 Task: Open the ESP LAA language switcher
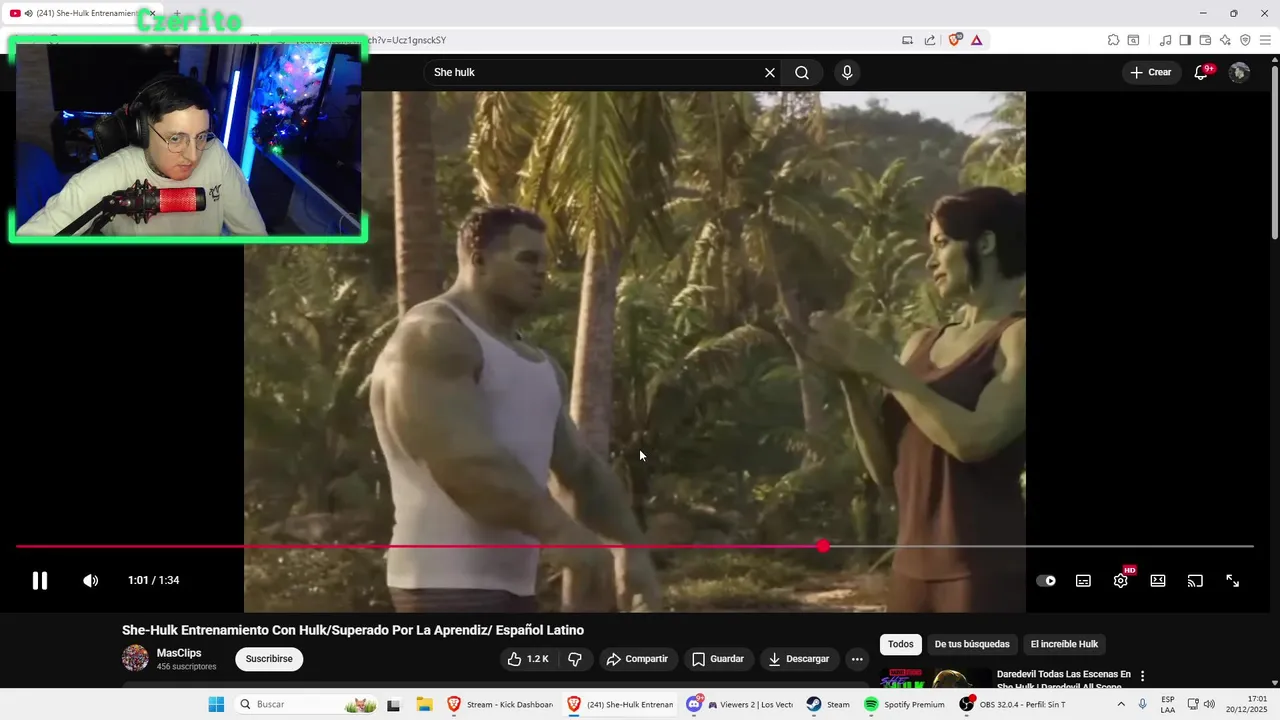1168,704
